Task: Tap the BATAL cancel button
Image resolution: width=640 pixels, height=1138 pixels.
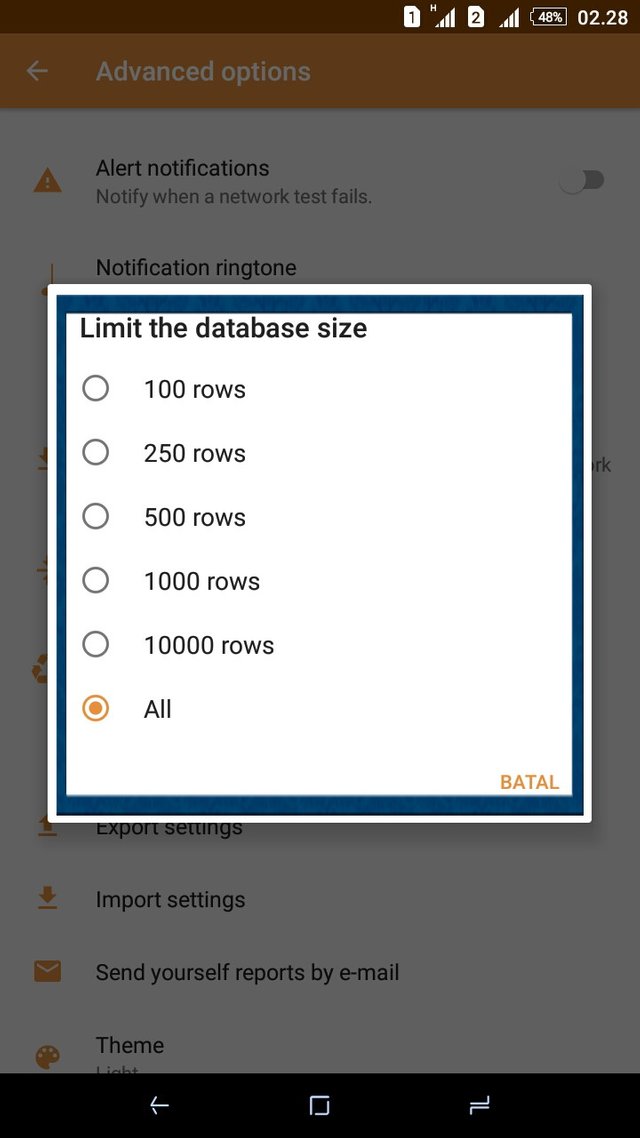Action: coord(529,782)
